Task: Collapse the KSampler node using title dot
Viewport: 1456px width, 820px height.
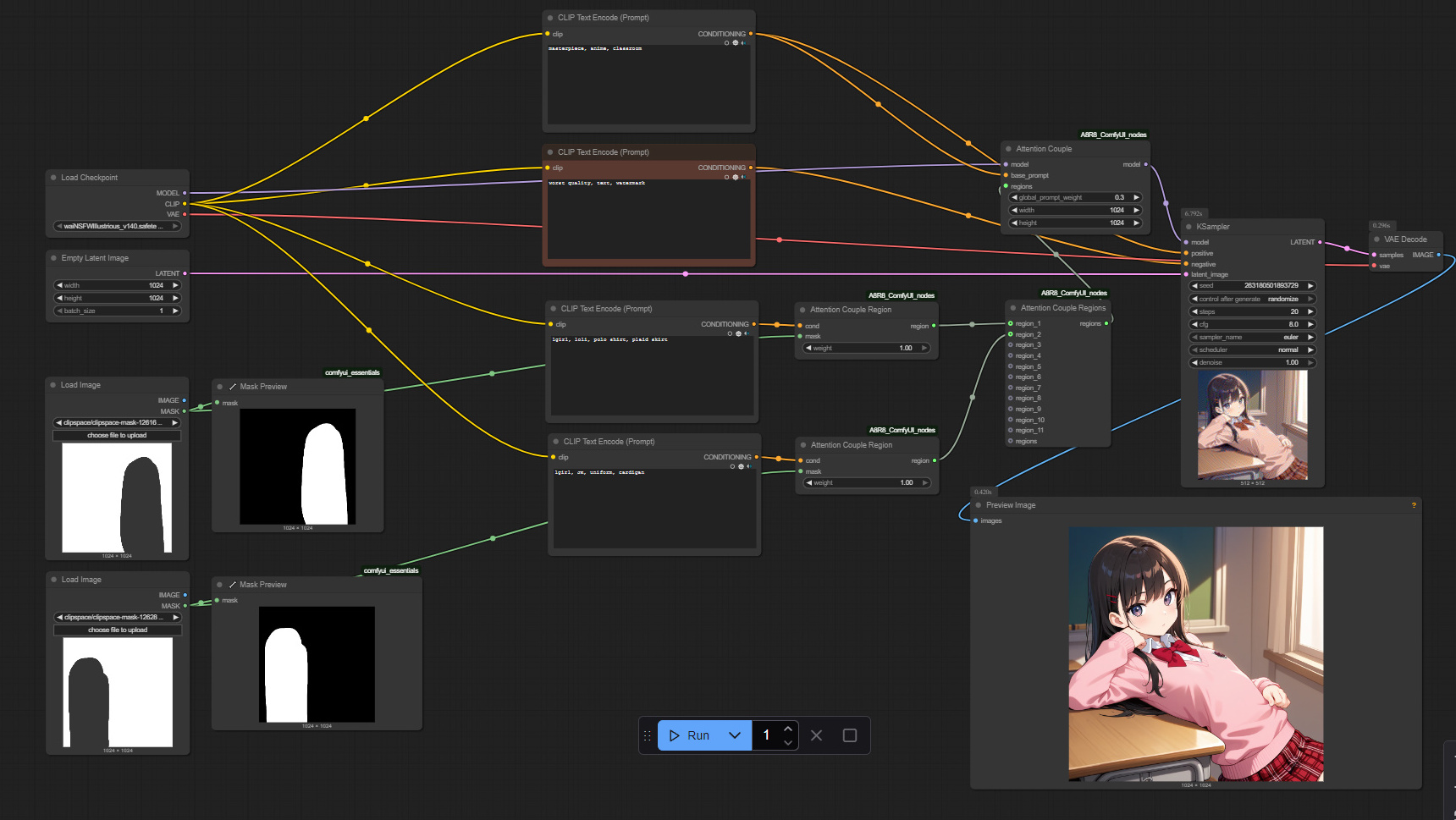Action: coord(1189,227)
